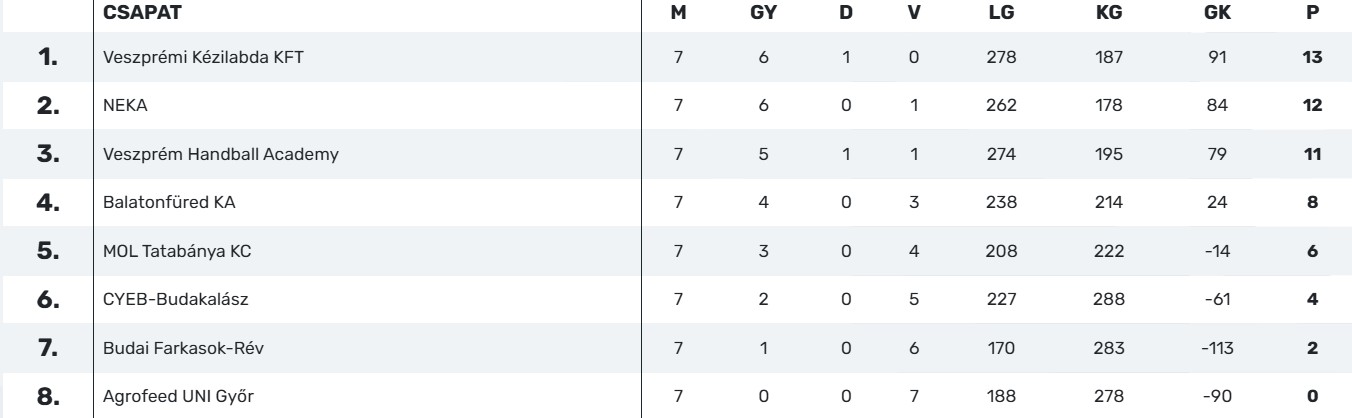Screen dimensions: 1352x418
Task: Open the NEKA team link
Action: coord(123,106)
